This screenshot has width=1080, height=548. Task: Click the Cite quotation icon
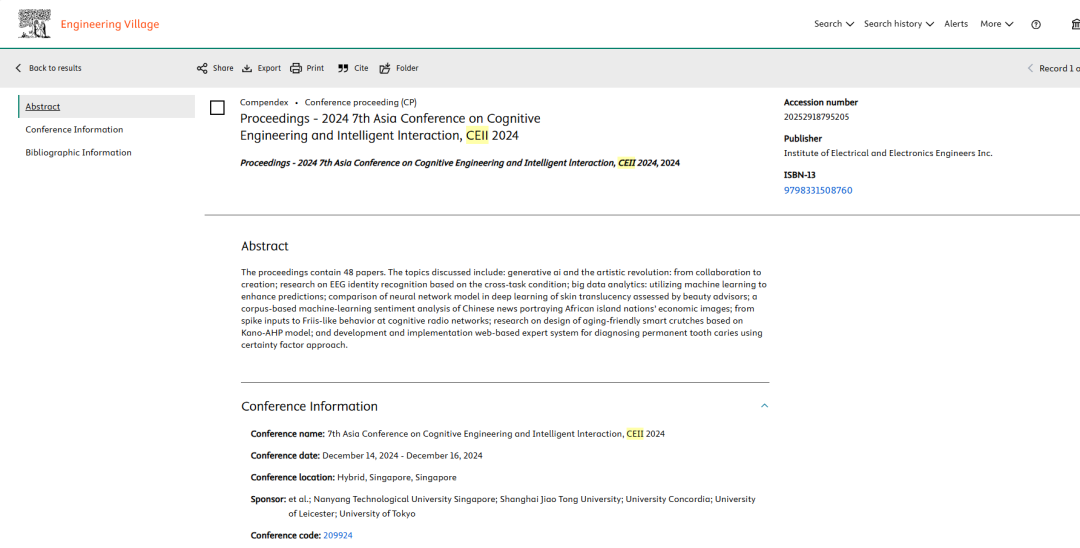(343, 68)
